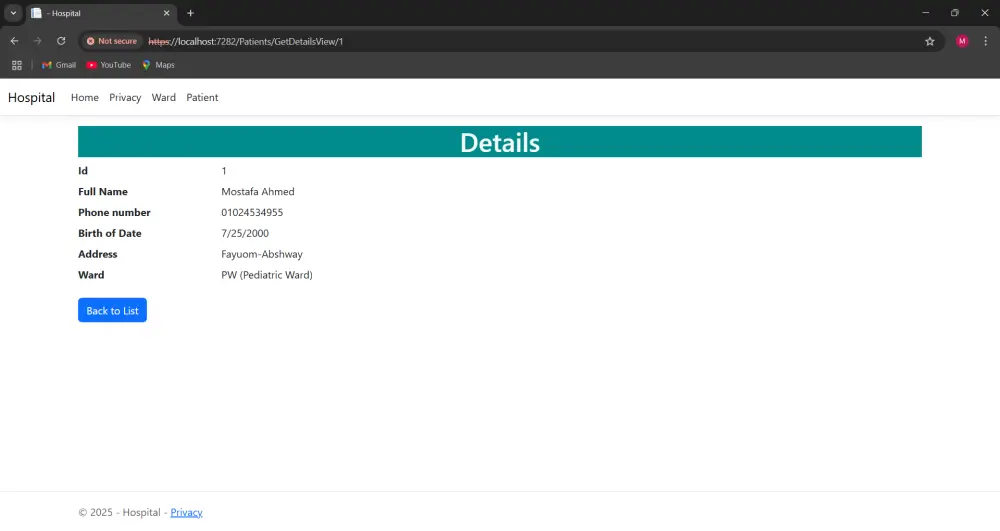Focus the address bar URL
Image resolution: width=1000 pixels, height=531 pixels.
[x=246, y=41]
